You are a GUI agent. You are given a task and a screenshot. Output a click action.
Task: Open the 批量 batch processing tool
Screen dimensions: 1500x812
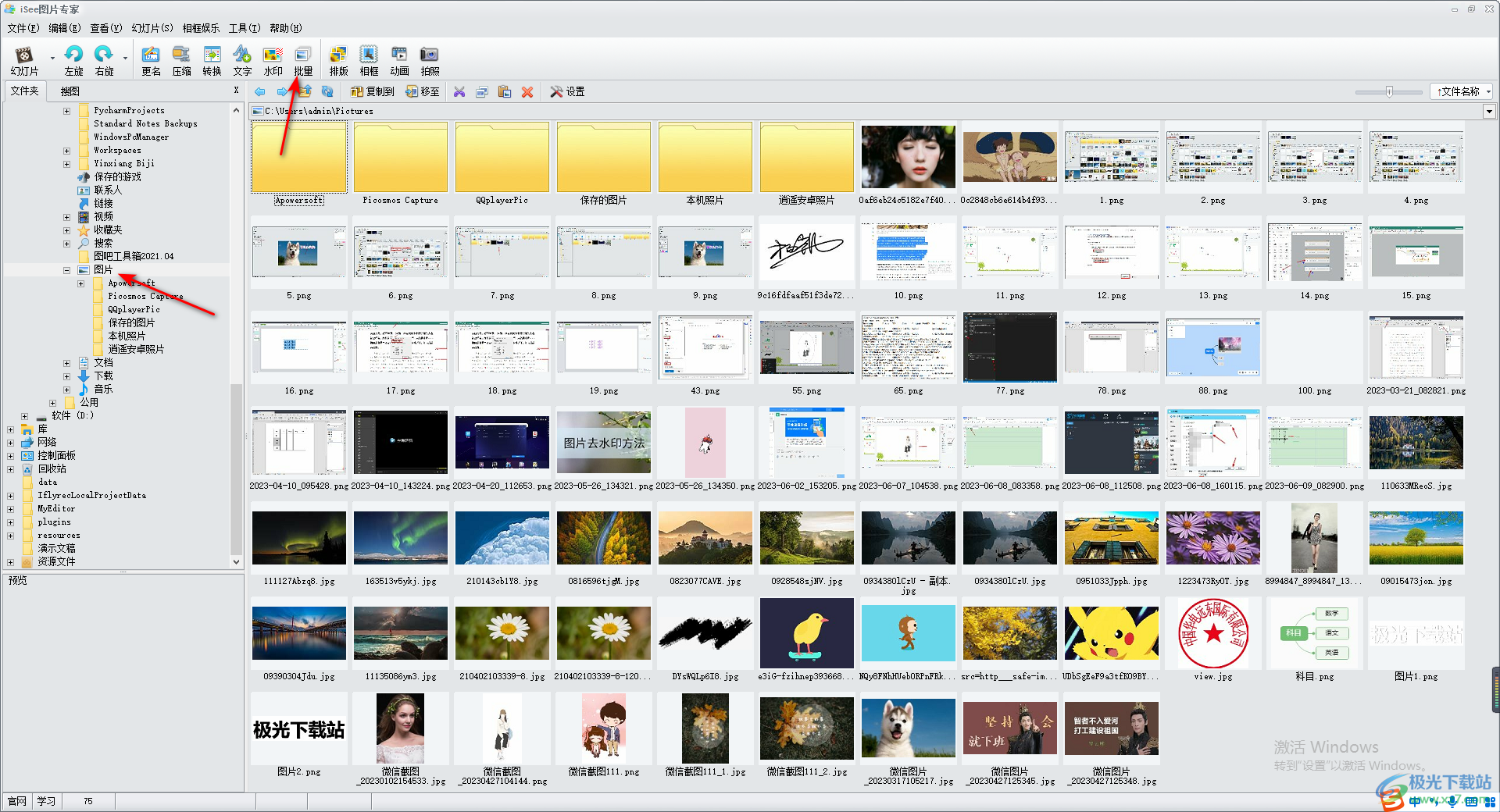pyautogui.click(x=303, y=60)
